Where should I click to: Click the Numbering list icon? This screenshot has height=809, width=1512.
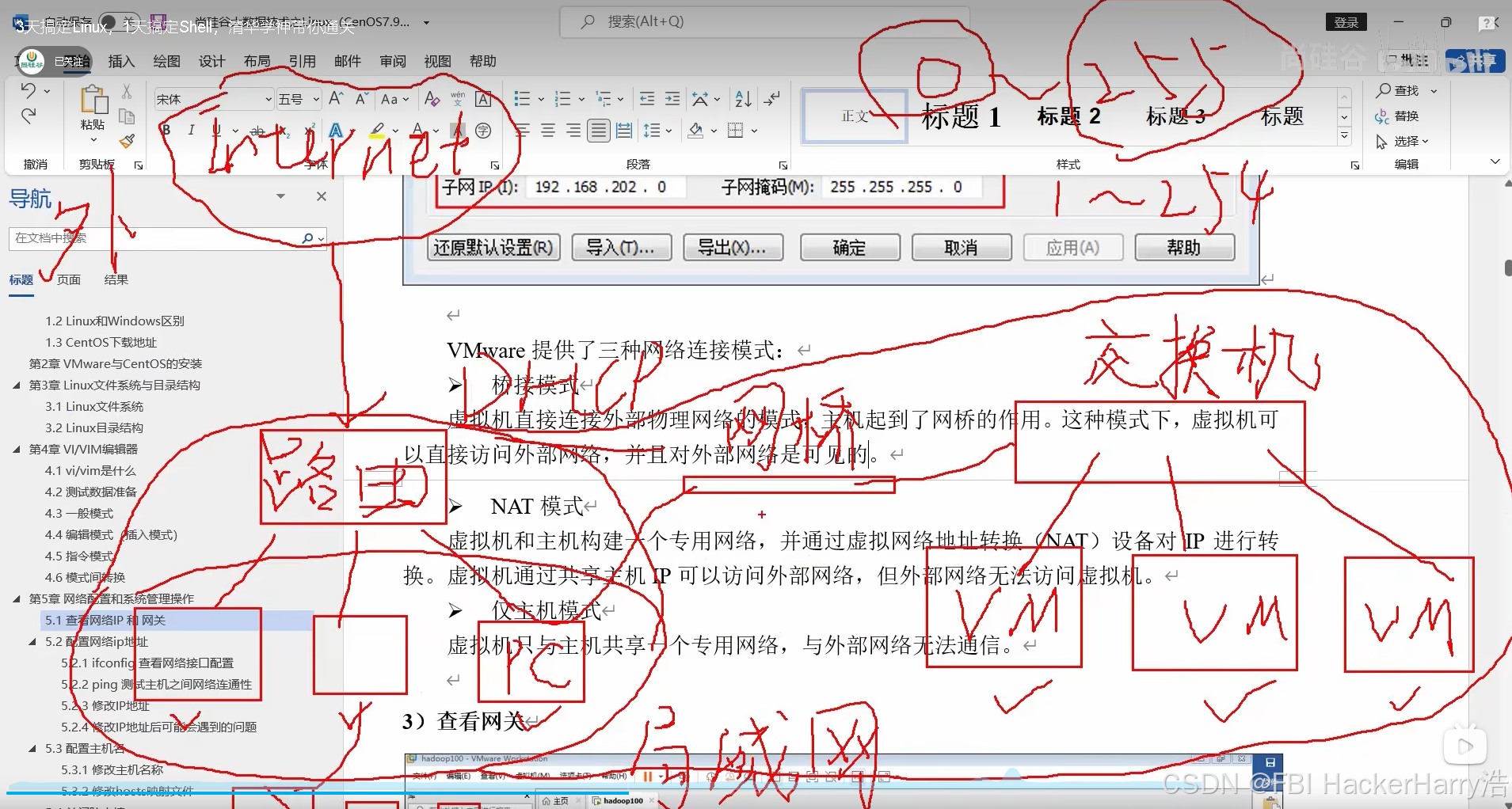(563, 99)
